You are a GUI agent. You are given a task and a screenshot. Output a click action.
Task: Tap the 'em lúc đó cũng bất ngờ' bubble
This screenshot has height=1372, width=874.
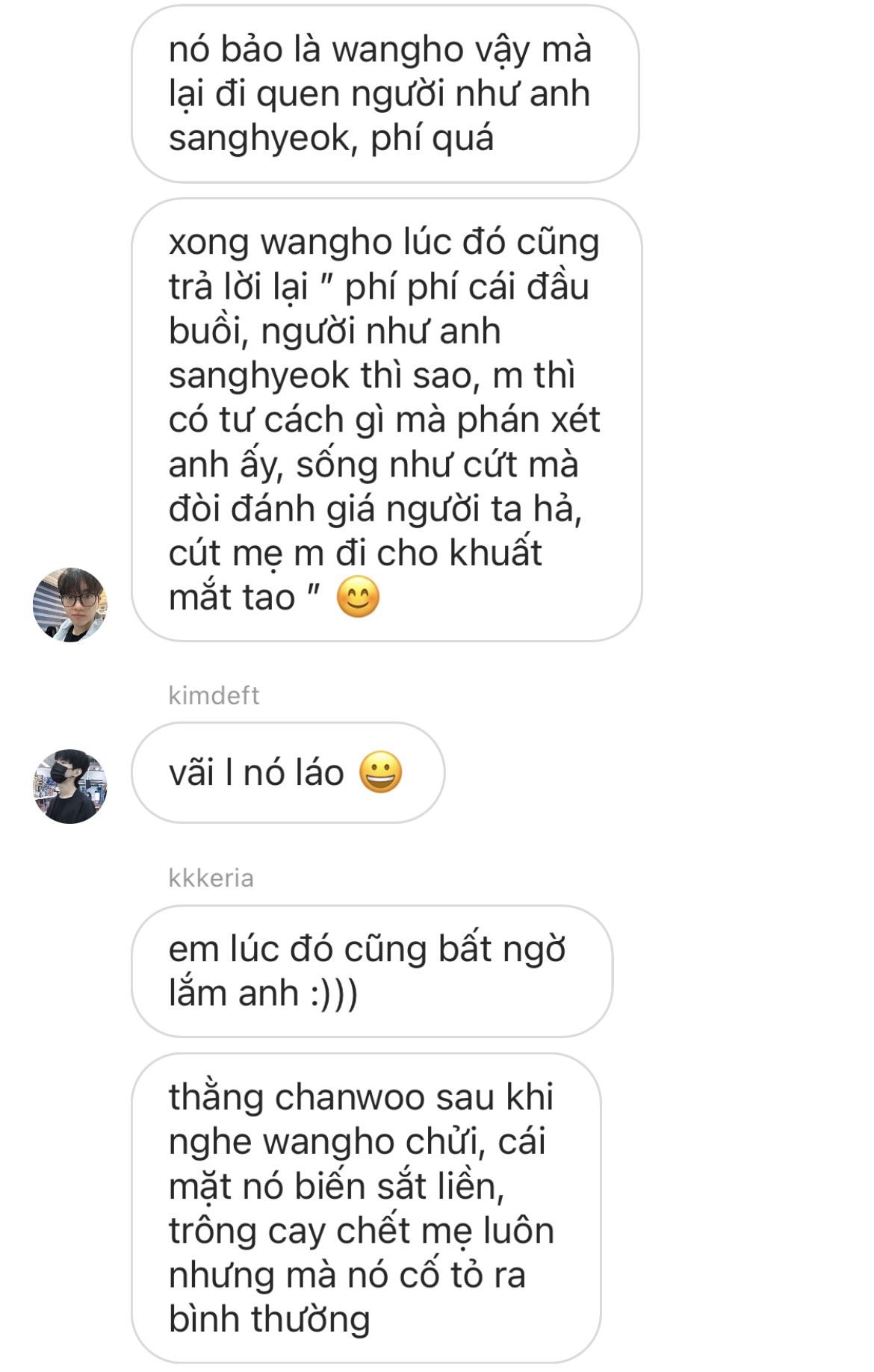click(x=372, y=971)
